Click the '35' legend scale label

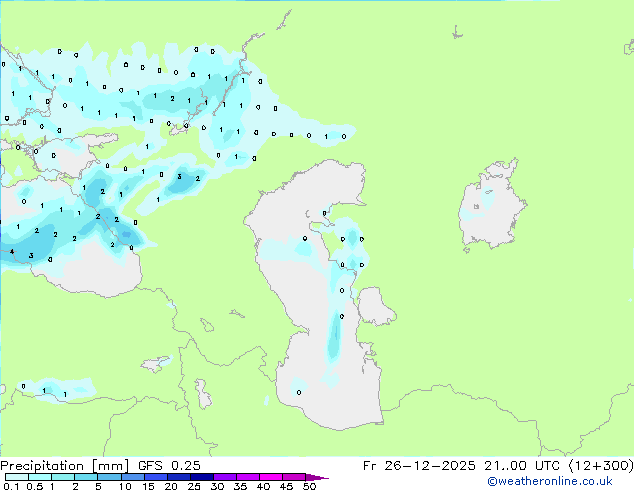pyautogui.click(x=240, y=486)
